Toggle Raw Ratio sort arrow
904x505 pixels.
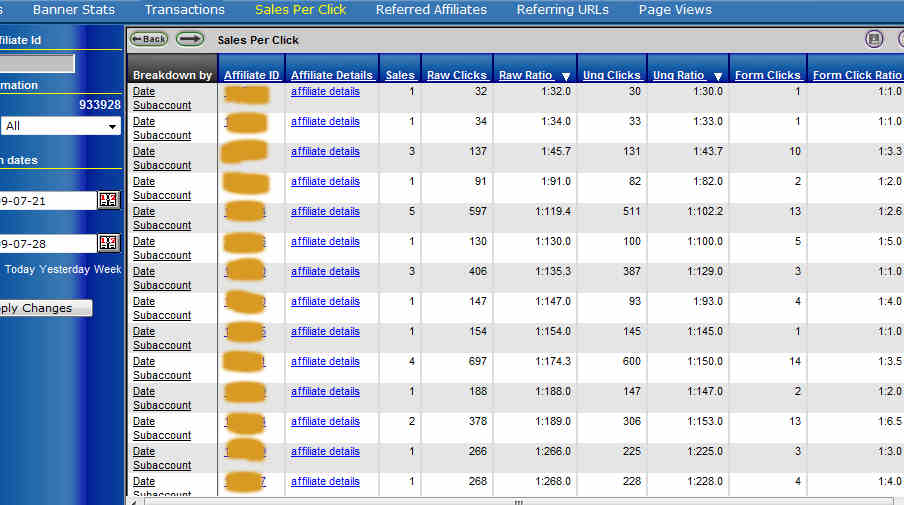click(566, 76)
